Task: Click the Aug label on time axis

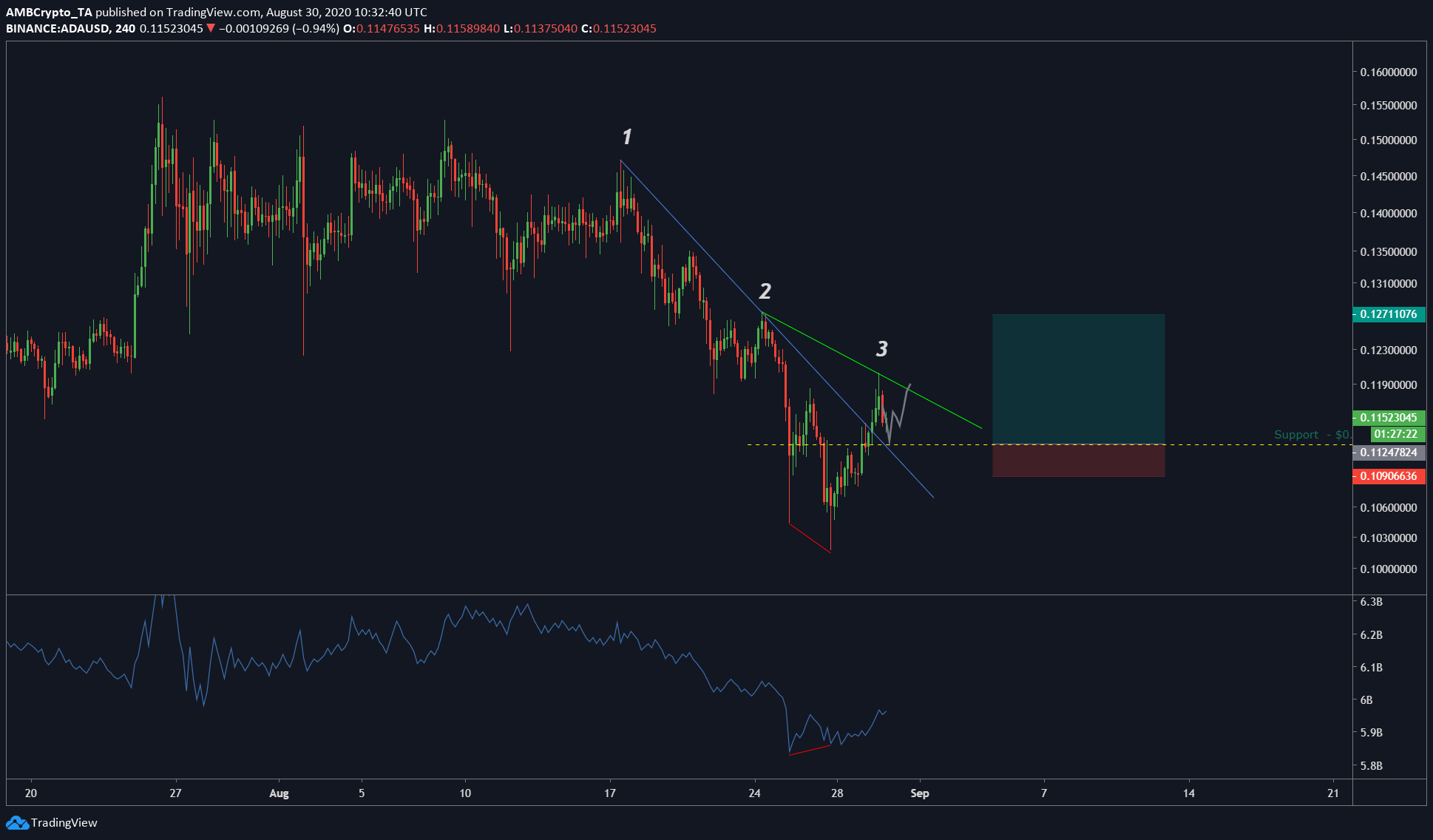Action: point(279,793)
